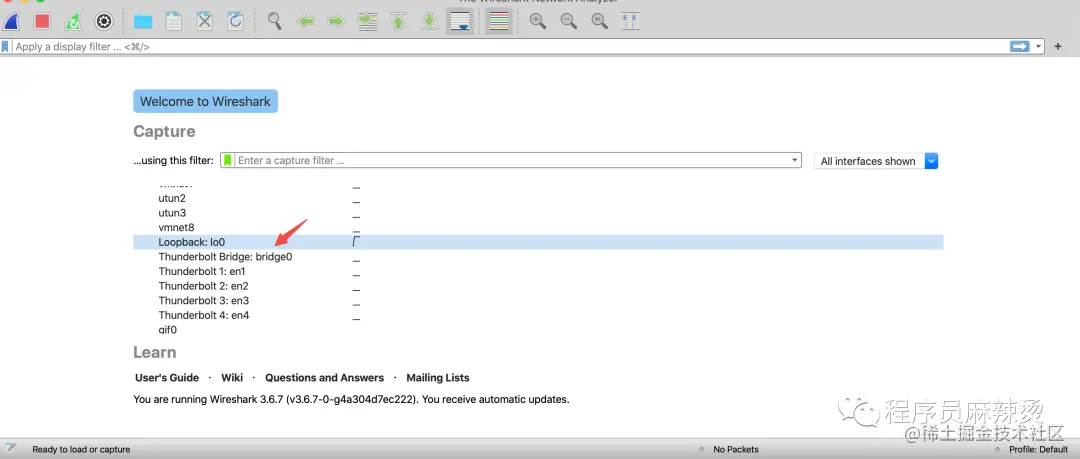
Task: Open display filter bookmarks
Action: pyautogui.click(x=6, y=46)
